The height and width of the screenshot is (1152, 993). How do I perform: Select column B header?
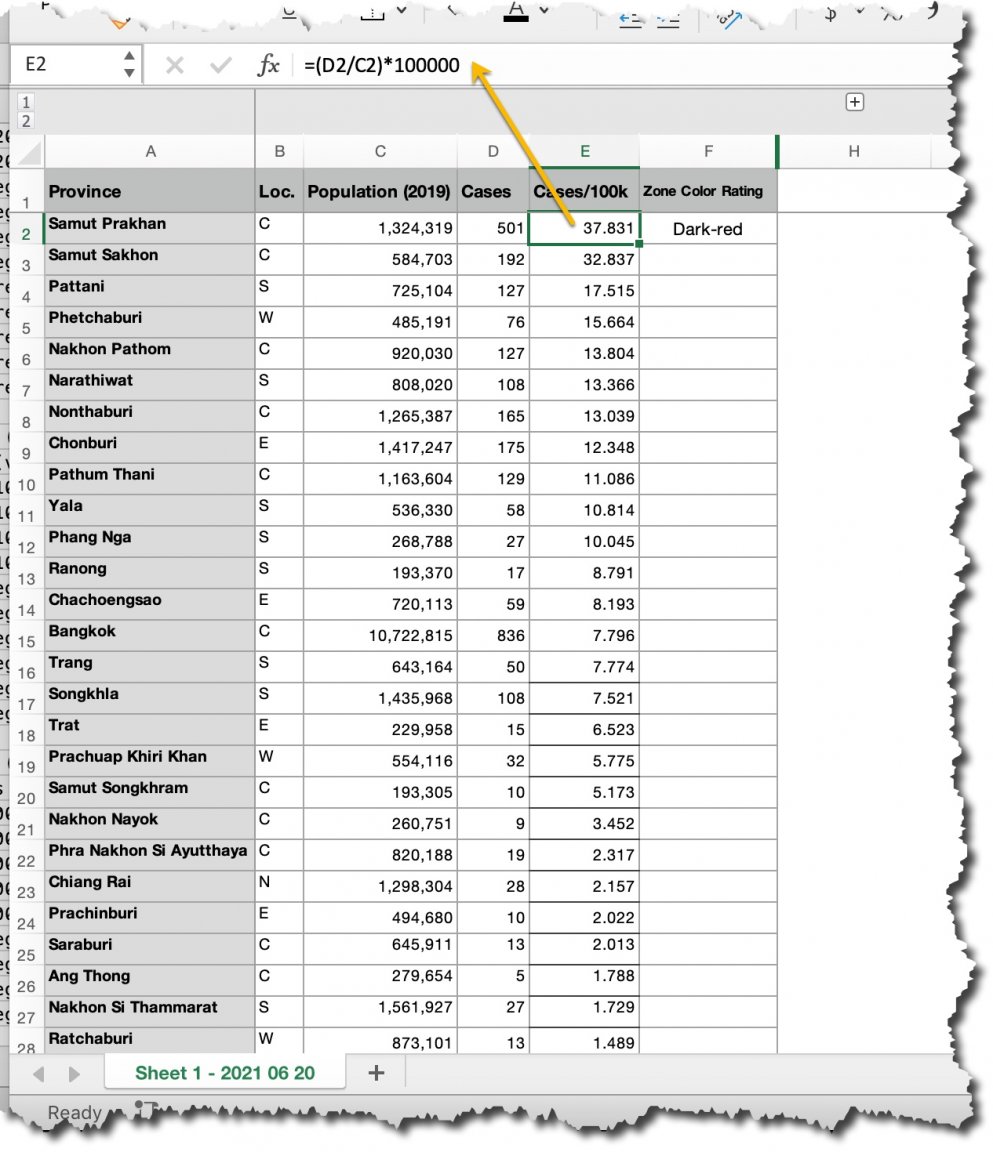[279, 151]
